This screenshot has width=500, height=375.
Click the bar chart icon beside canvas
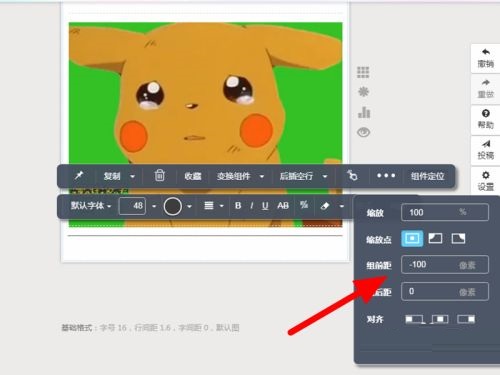click(x=364, y=112)
